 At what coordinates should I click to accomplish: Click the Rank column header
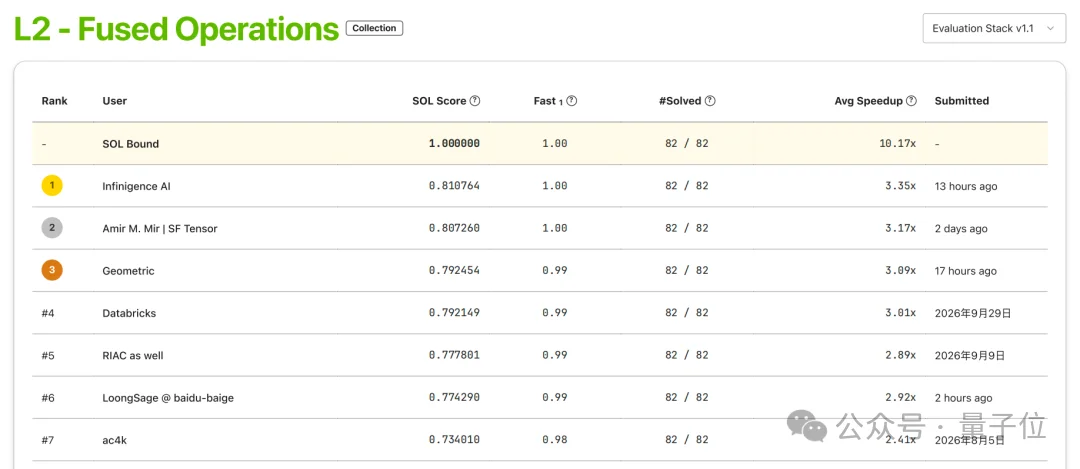(x=54, y=101)
